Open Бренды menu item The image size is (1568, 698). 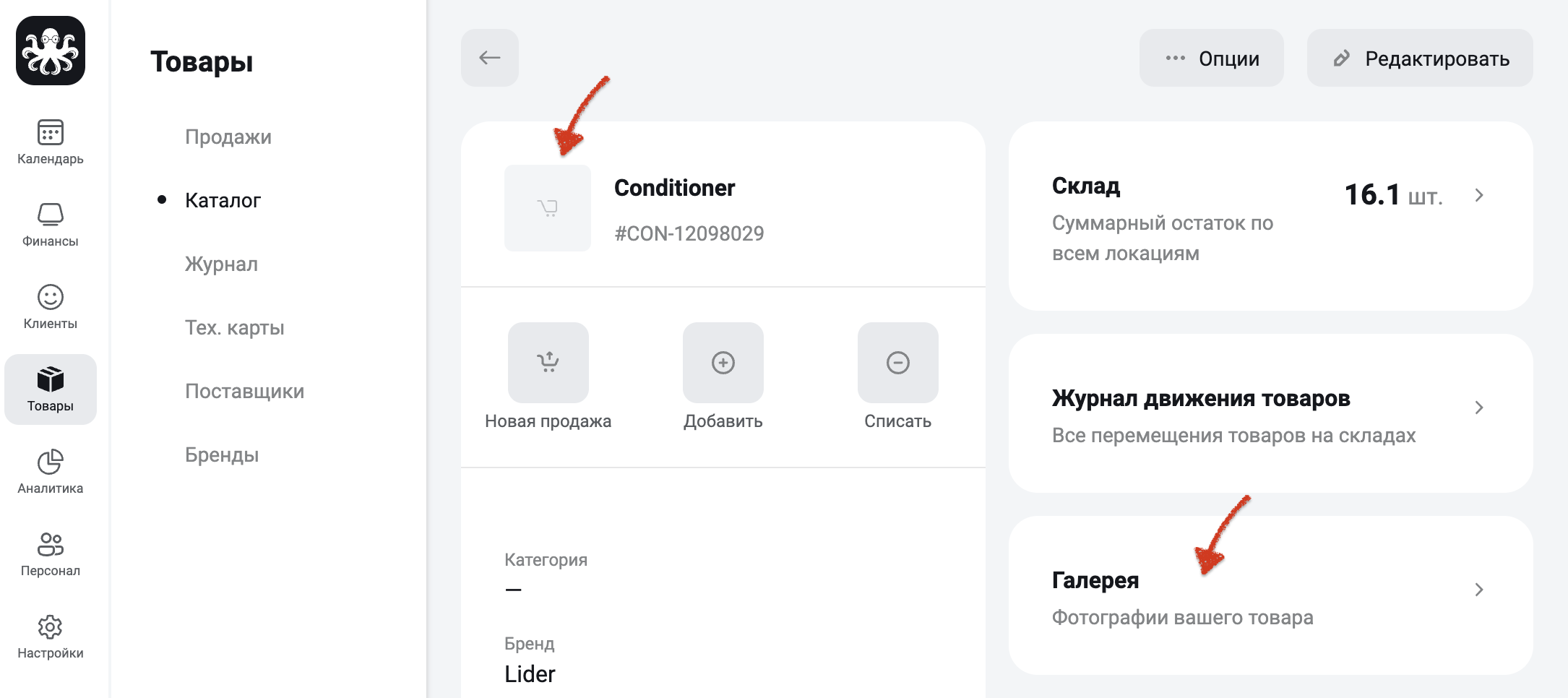click(222, 454)
